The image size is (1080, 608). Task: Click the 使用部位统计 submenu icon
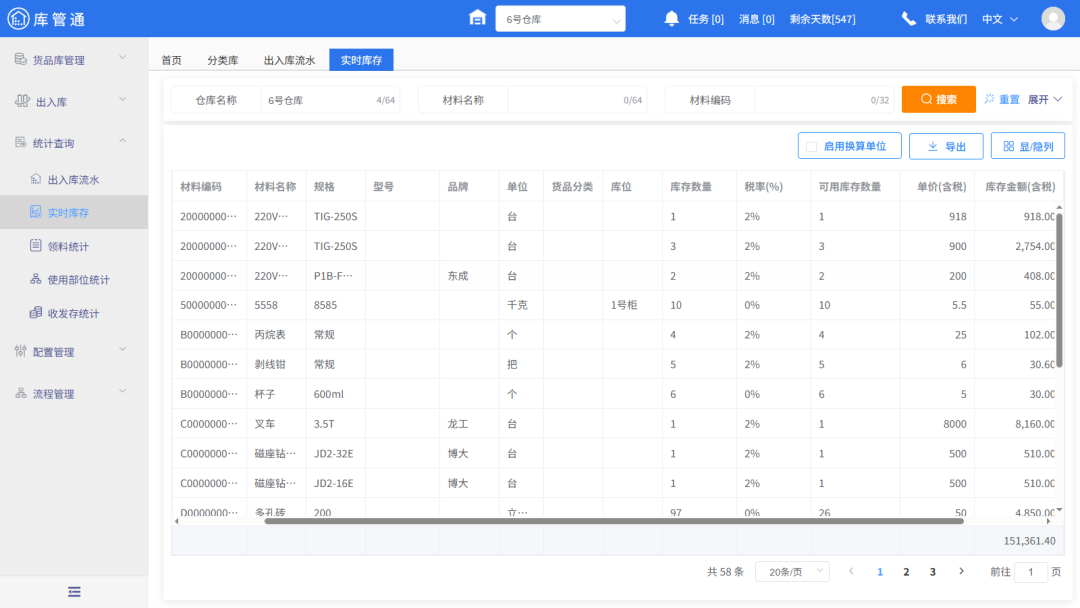coord(36,279)
